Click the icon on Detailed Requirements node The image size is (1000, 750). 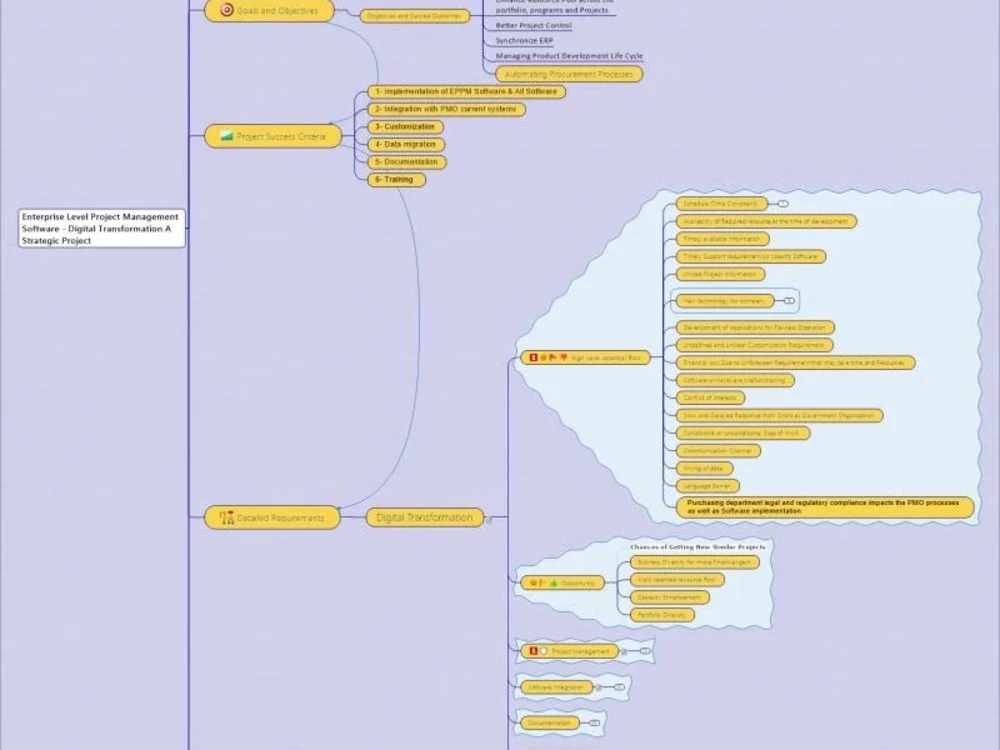pyautogui.click(x=226, y=518)
